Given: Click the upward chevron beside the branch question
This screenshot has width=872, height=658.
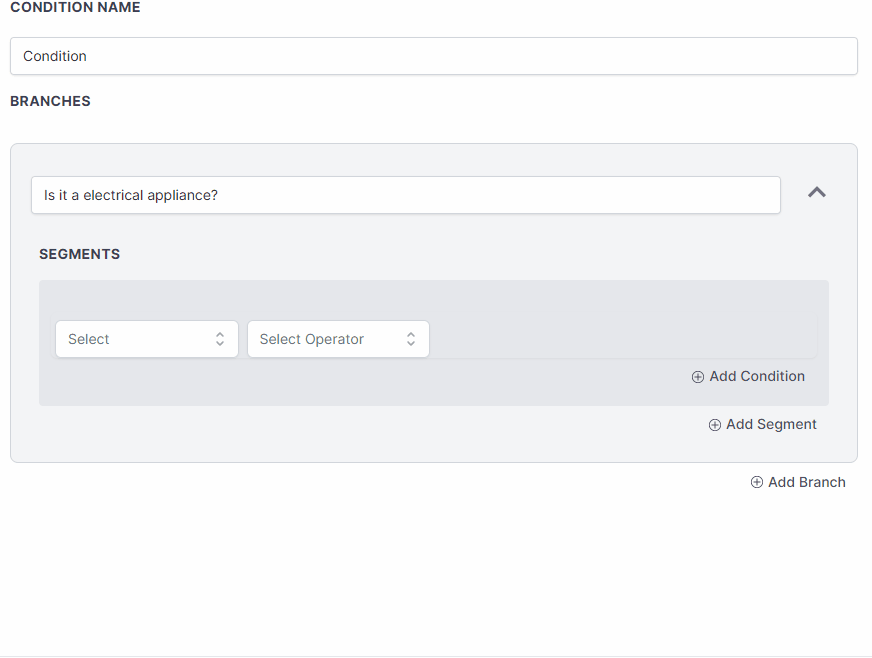Looking at the screenshot, I should point(817,192).
